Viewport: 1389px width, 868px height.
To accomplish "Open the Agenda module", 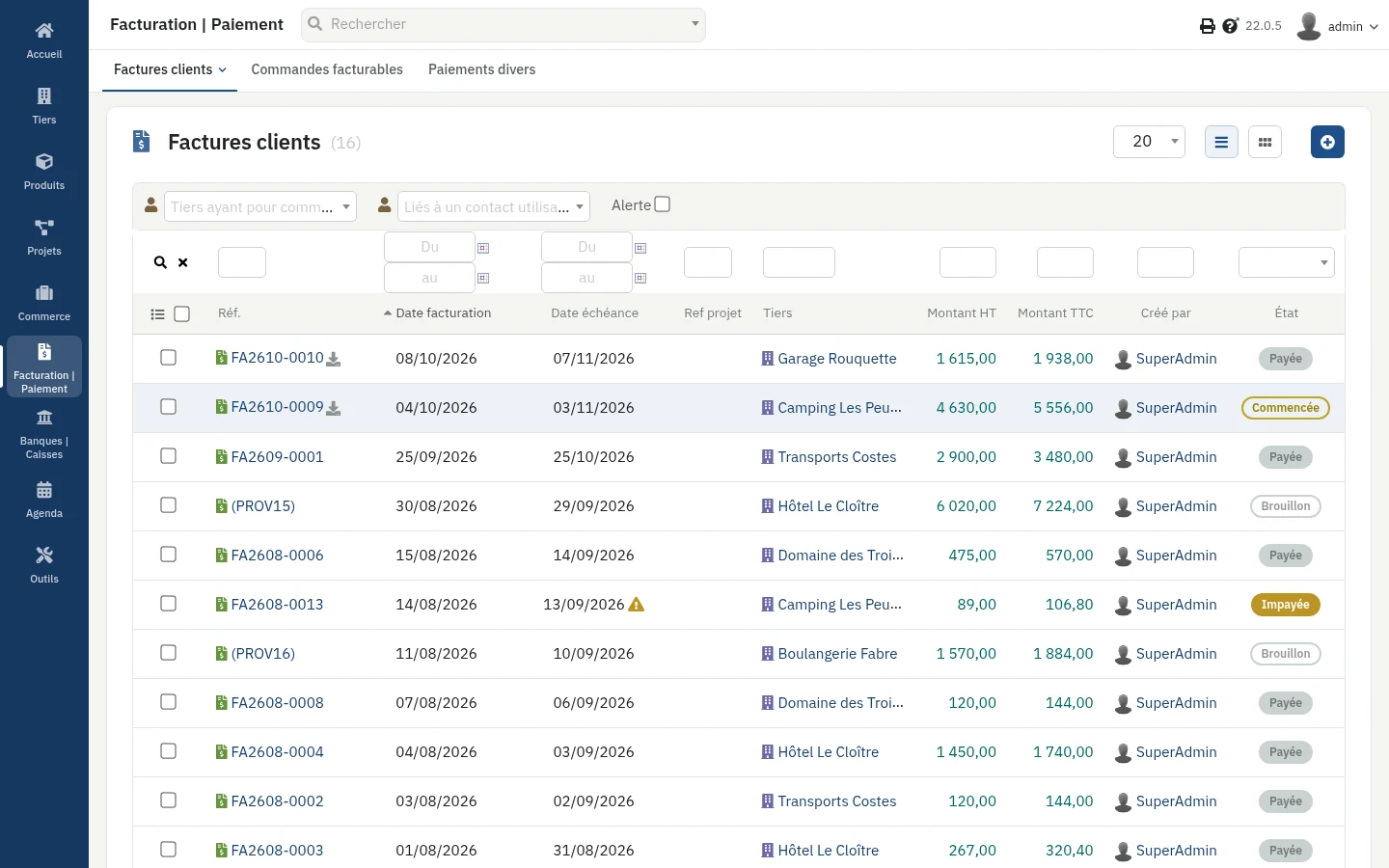I will [x=44, y=500].
